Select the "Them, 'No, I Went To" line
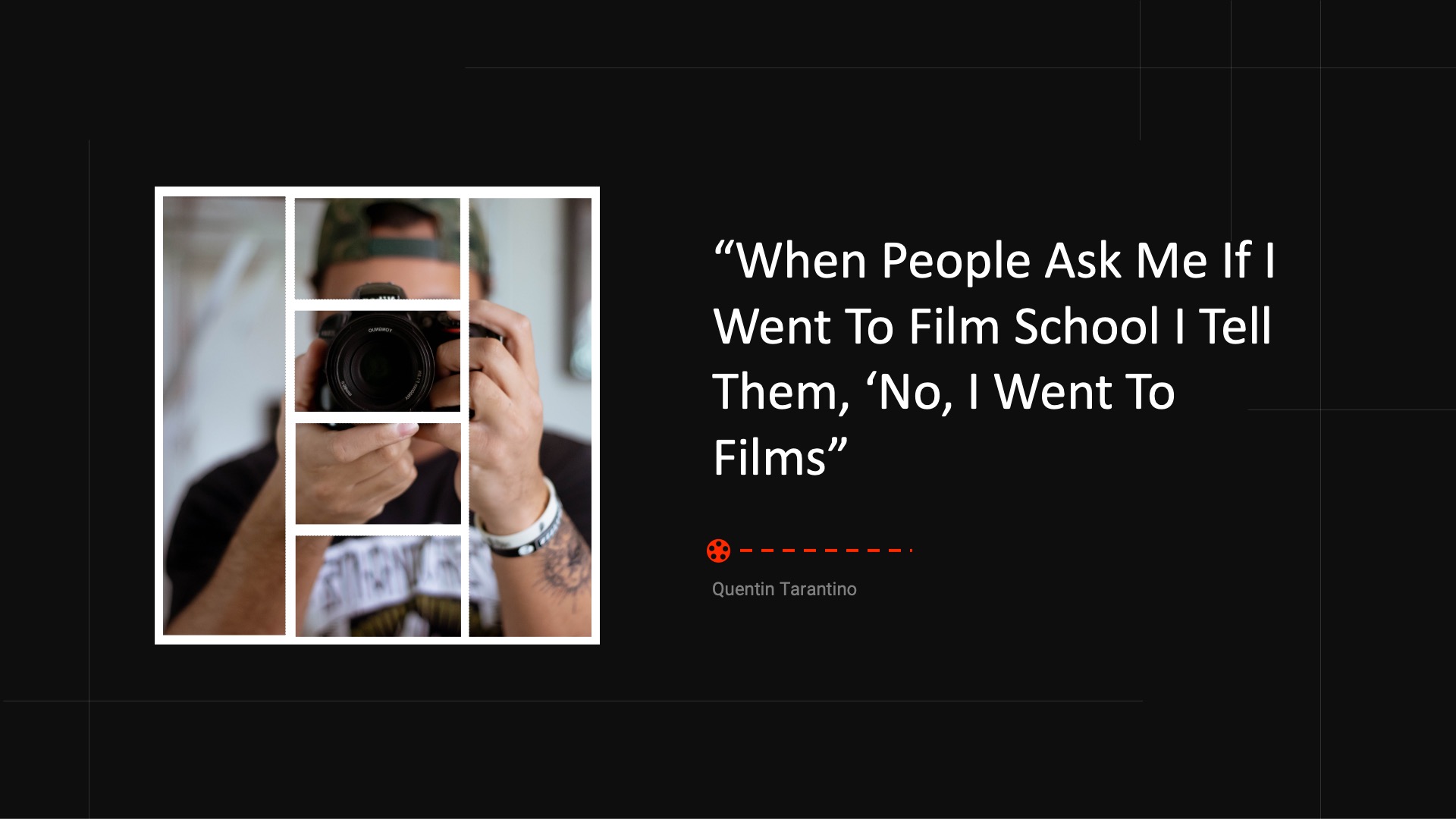The width and height of the screenshot is (1456, 819). (x=943, y=393)
